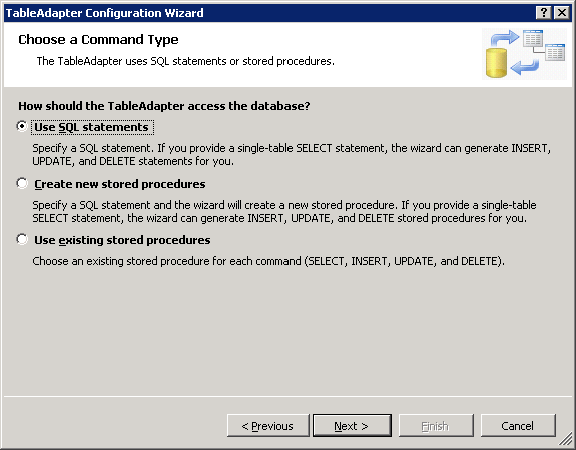Image resolution: width=576 pixels, height=450 pixels.
Task: Go back with the Previous button
Action: (x=268, y=426)
